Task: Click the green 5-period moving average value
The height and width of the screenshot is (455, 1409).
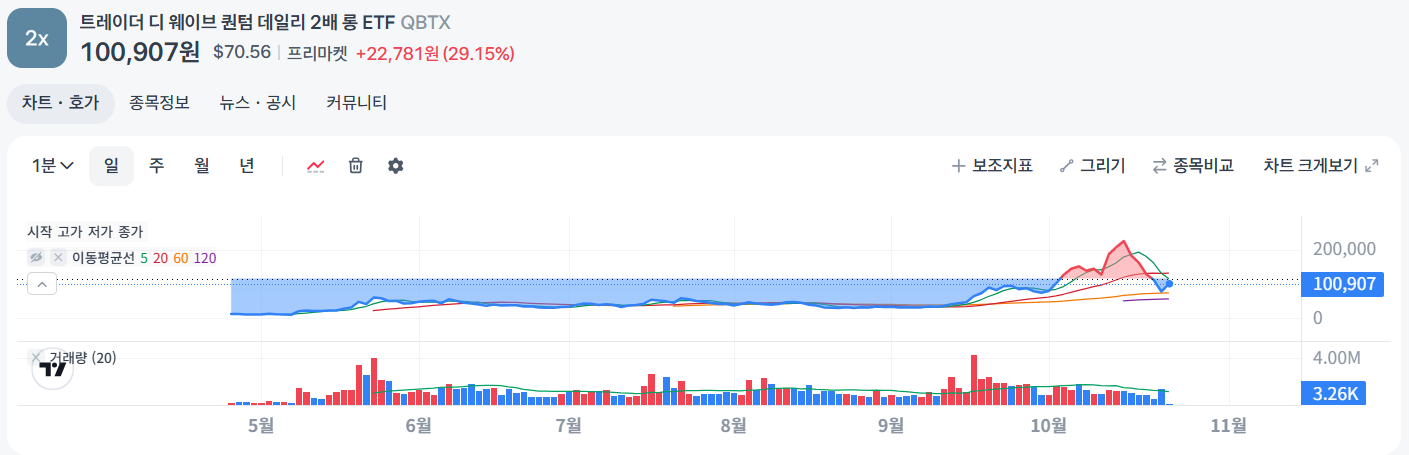Action: tap(144, 258)
